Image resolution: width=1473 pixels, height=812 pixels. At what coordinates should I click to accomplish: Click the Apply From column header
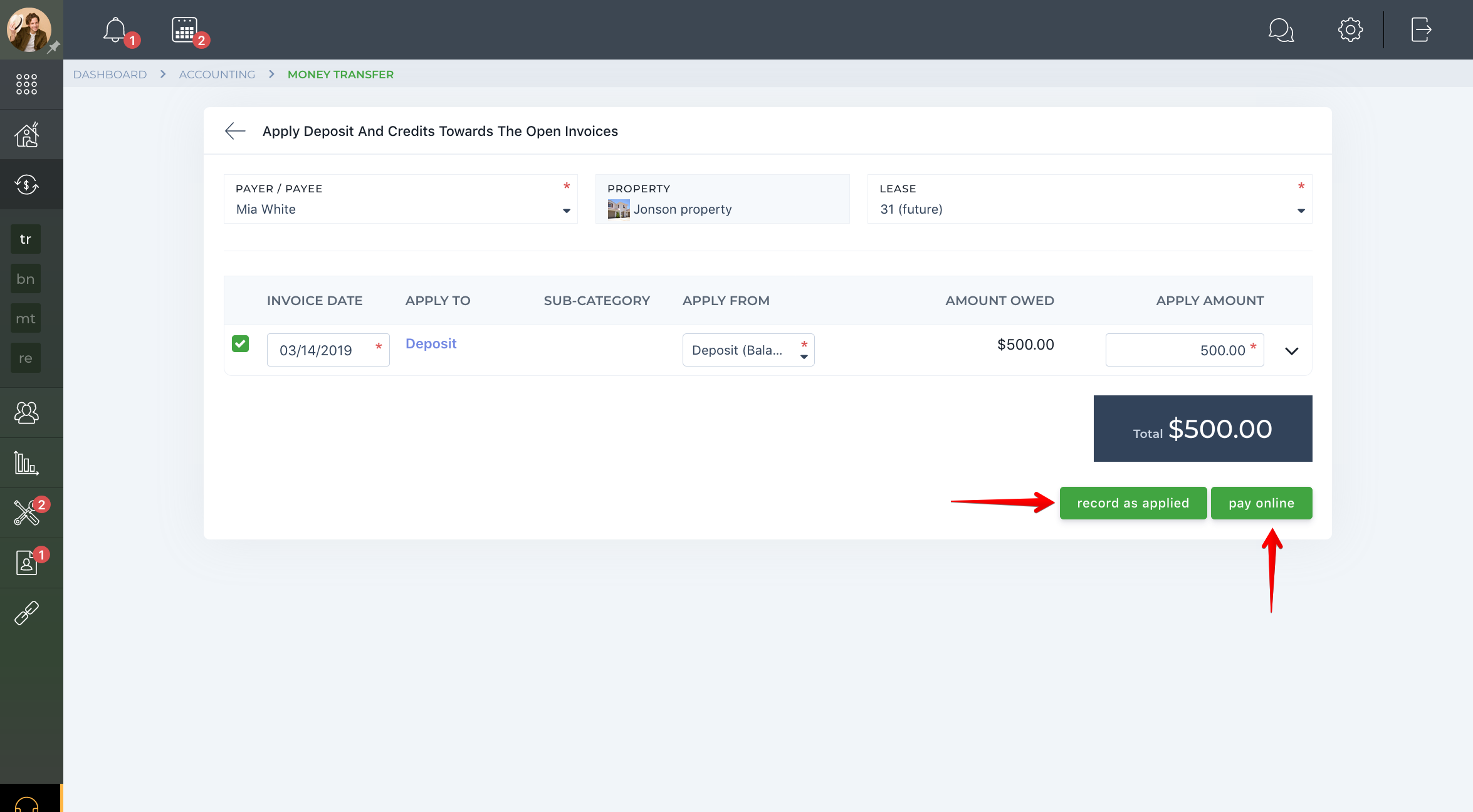click(x=726, y=301)
